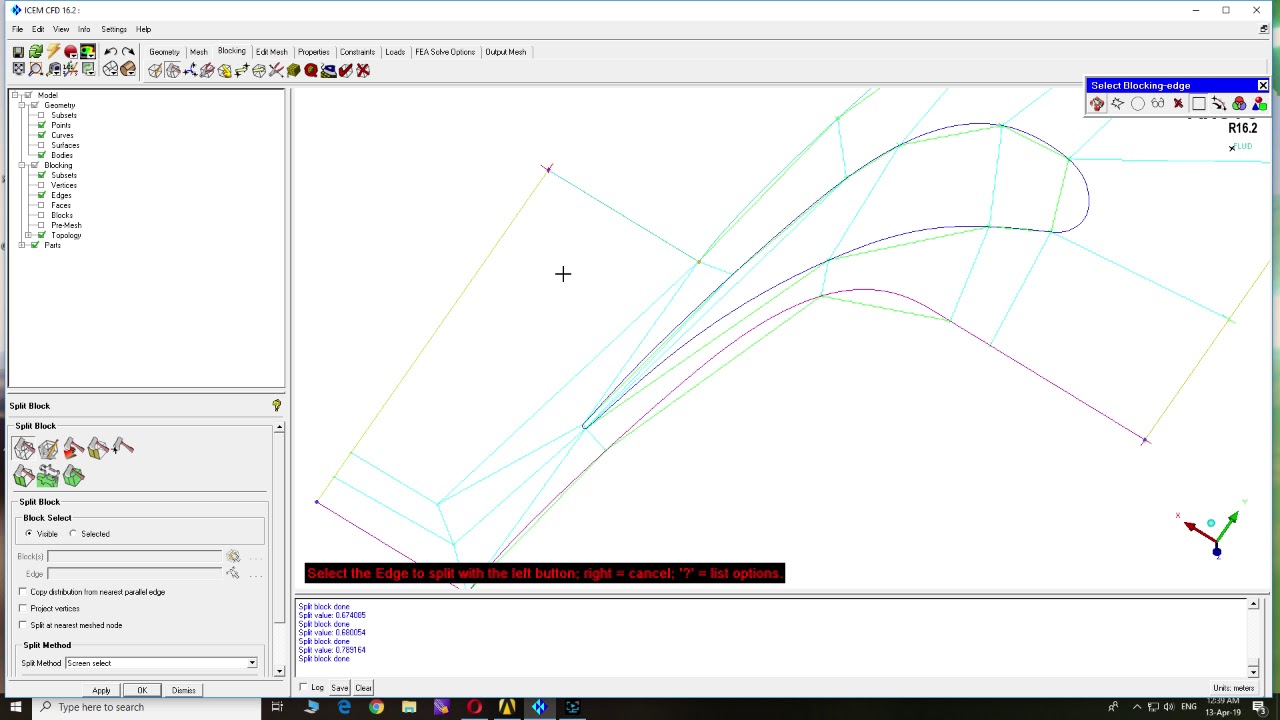The width and height of the screenshot is (1280, 720).
Task: Click the Undo arrow in the toolbar
Action: (110, 52)
